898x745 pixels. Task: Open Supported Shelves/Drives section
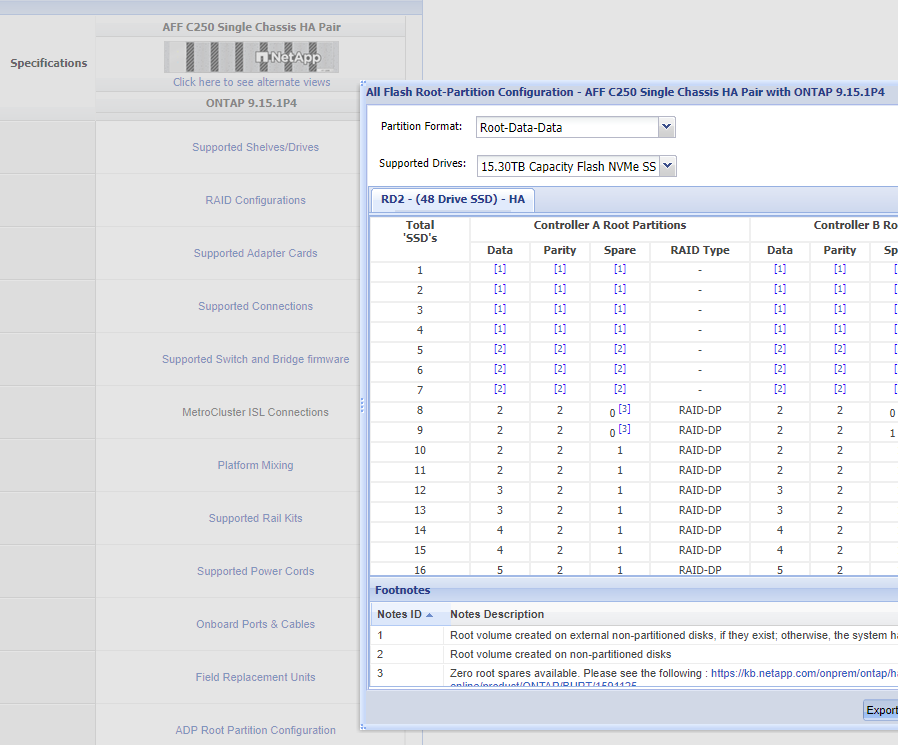255,147
